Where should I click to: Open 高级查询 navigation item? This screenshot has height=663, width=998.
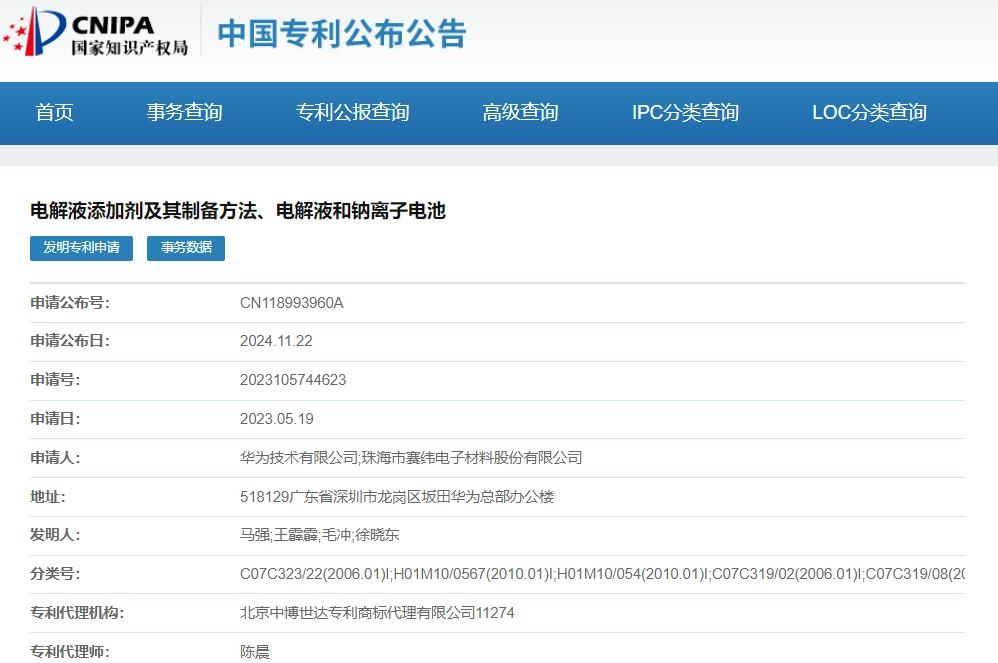[x=521, y=113]
